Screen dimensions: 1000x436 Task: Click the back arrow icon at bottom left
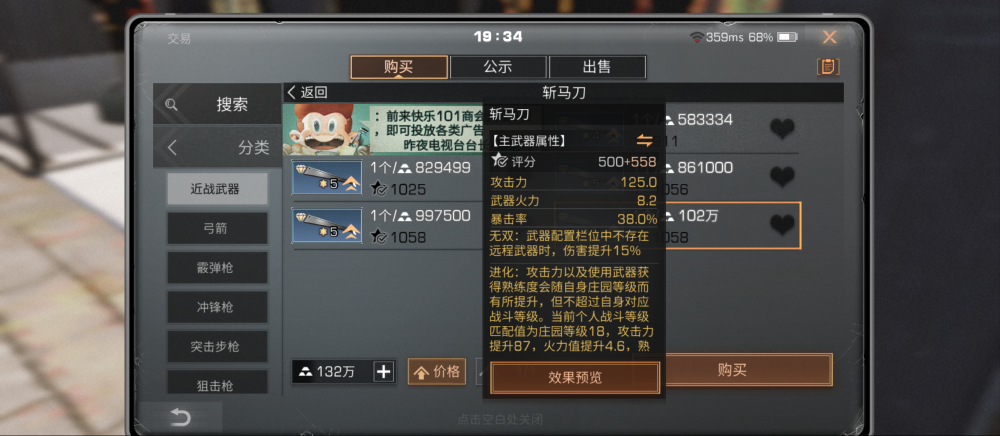[180, 418]
